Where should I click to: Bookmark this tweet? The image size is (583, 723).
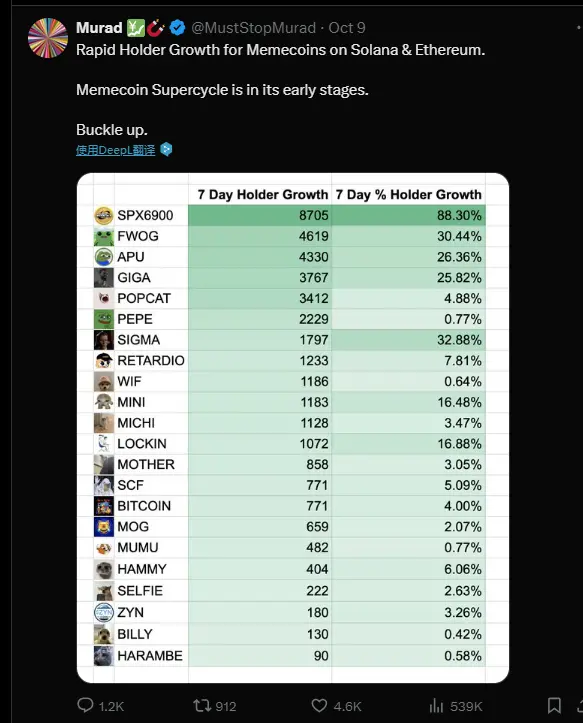tap(554, 705)
